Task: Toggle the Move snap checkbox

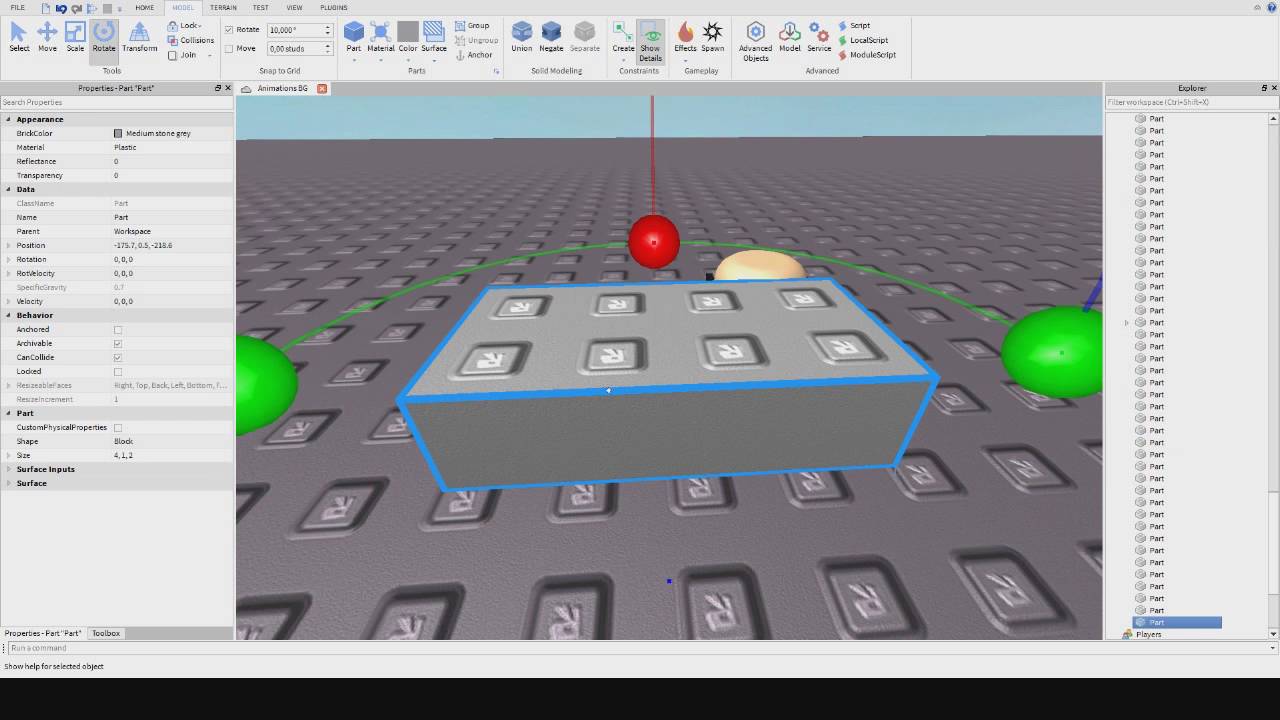Action: (229, 48)
